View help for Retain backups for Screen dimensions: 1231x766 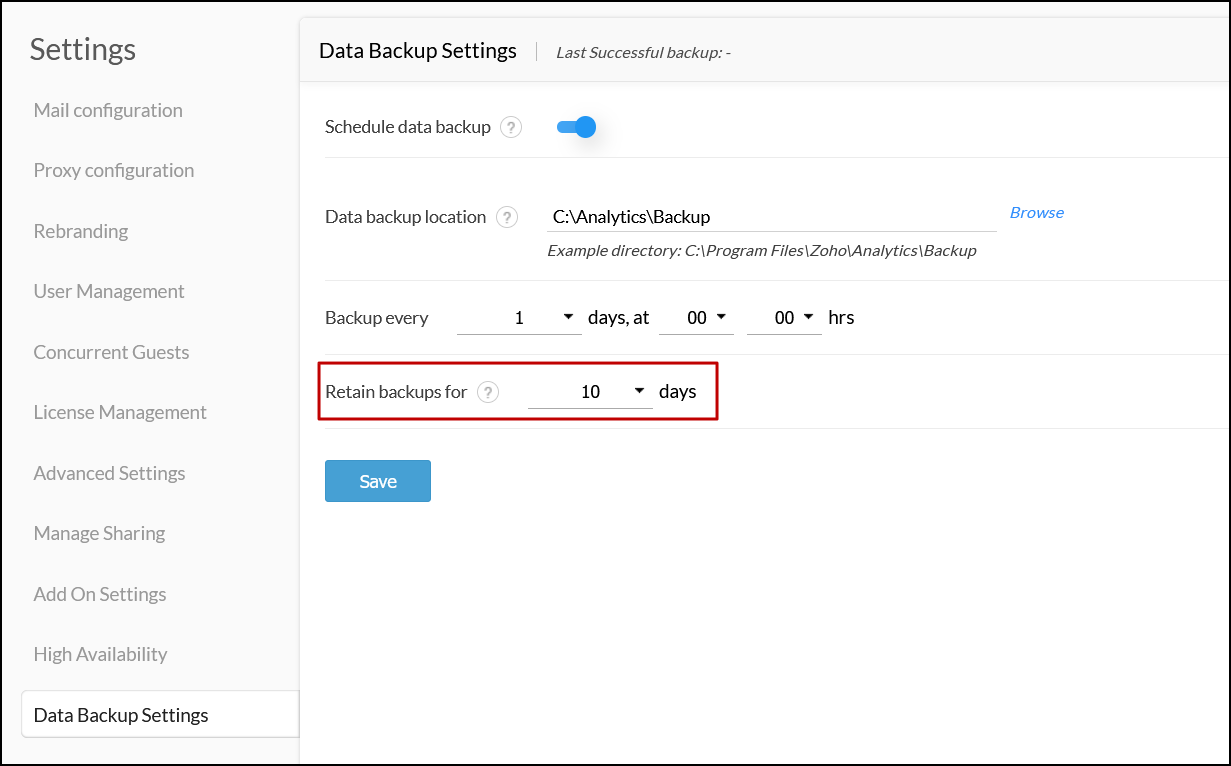pyautogui.click(x=487, y=392)
